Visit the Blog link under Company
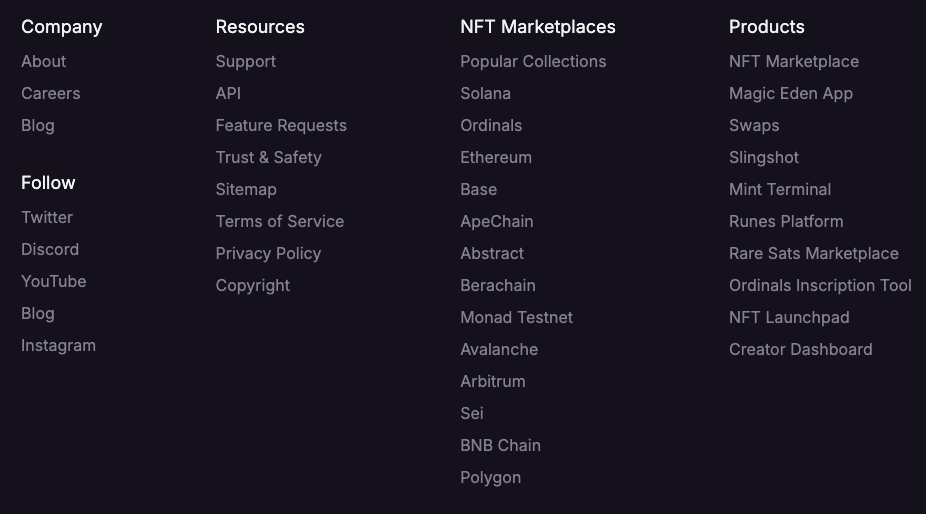The width and height of the screenshot is (926, 514). [38, 125]
